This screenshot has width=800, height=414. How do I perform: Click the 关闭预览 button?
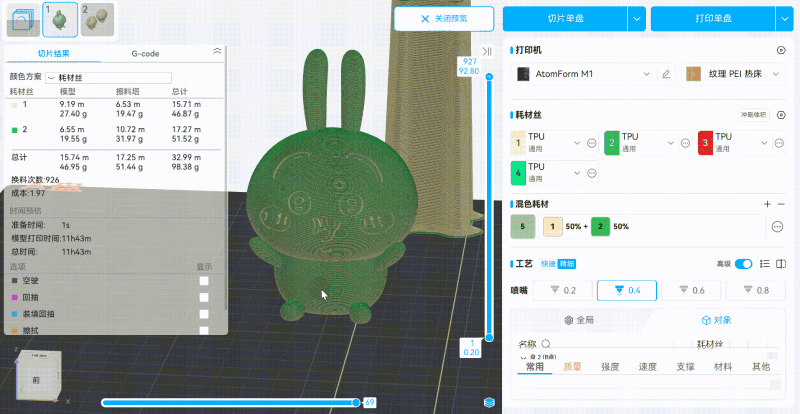point(444,19)
